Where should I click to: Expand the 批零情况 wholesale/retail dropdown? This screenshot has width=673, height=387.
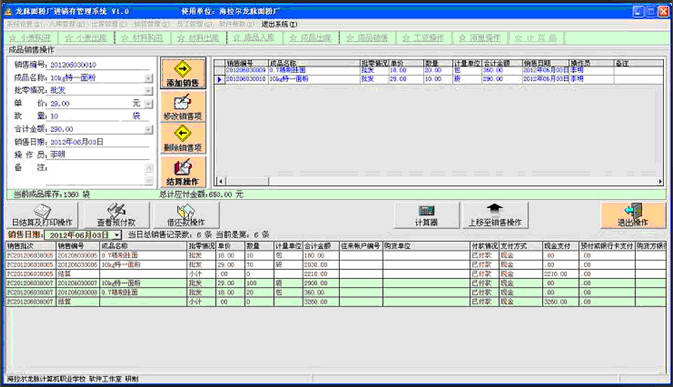[148, 91]
